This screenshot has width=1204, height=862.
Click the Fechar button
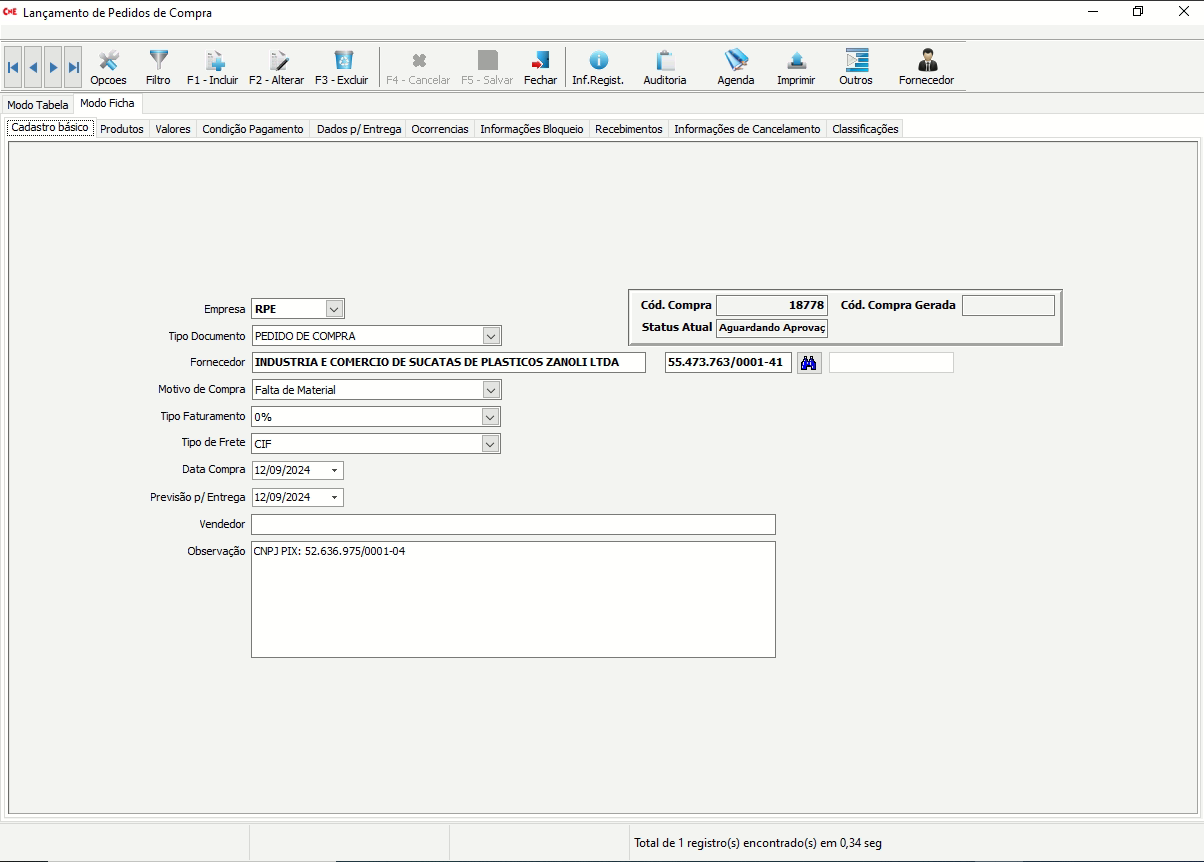point(540,67)
